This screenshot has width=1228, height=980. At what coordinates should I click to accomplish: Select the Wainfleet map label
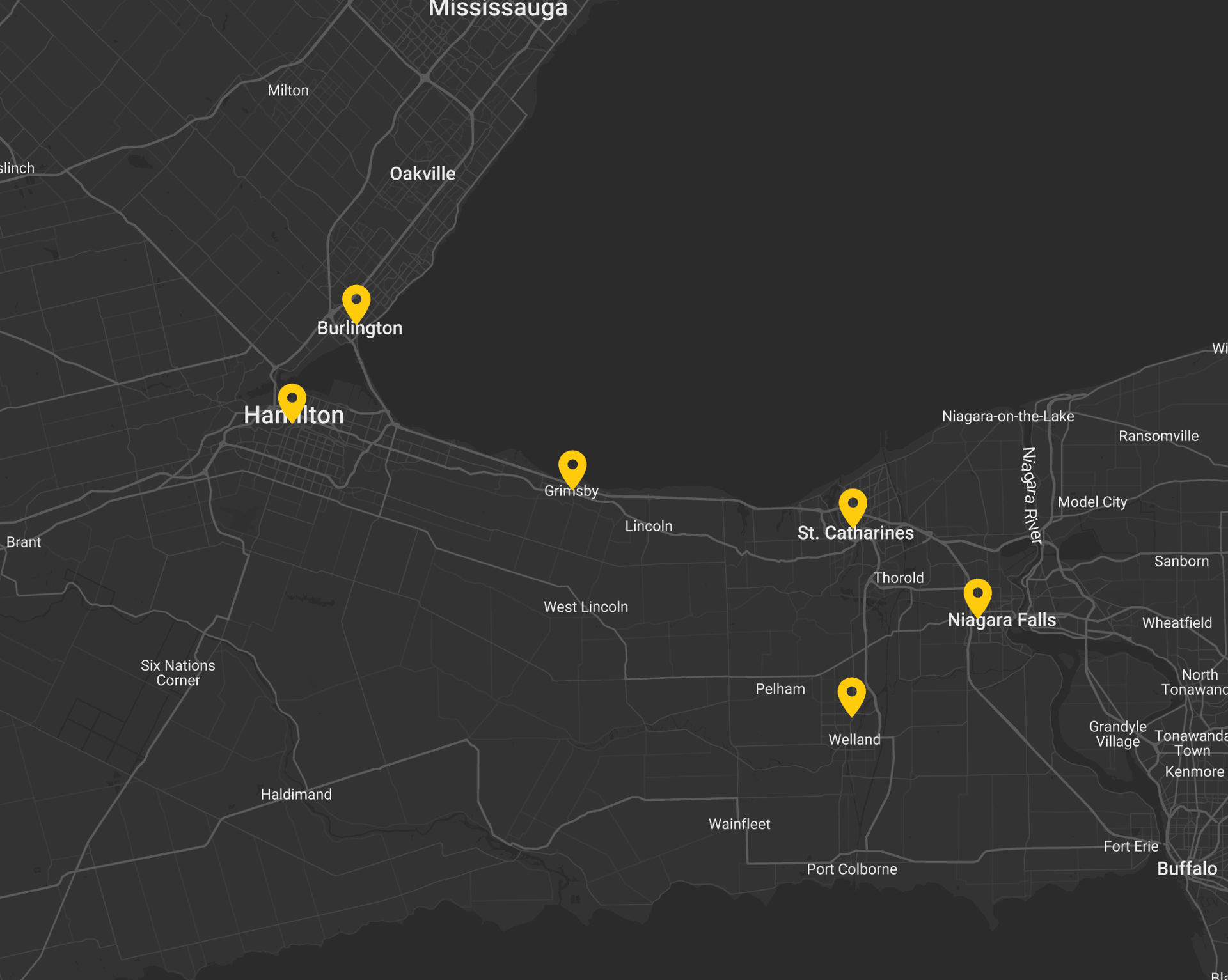[739, 824]
